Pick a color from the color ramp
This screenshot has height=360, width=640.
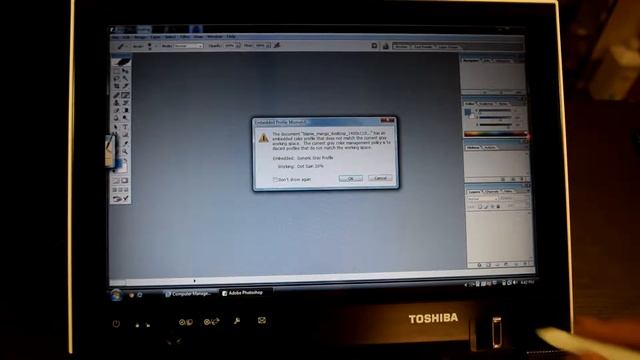pyautogui.click(x=495, y=133)
